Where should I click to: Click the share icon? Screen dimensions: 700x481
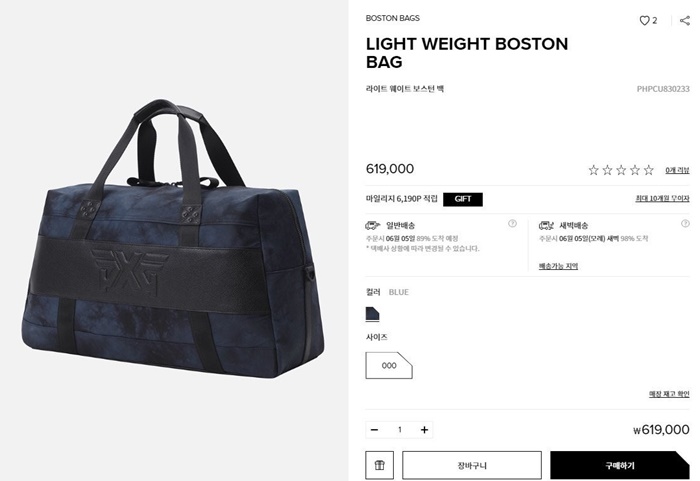[x=684, y=21]
